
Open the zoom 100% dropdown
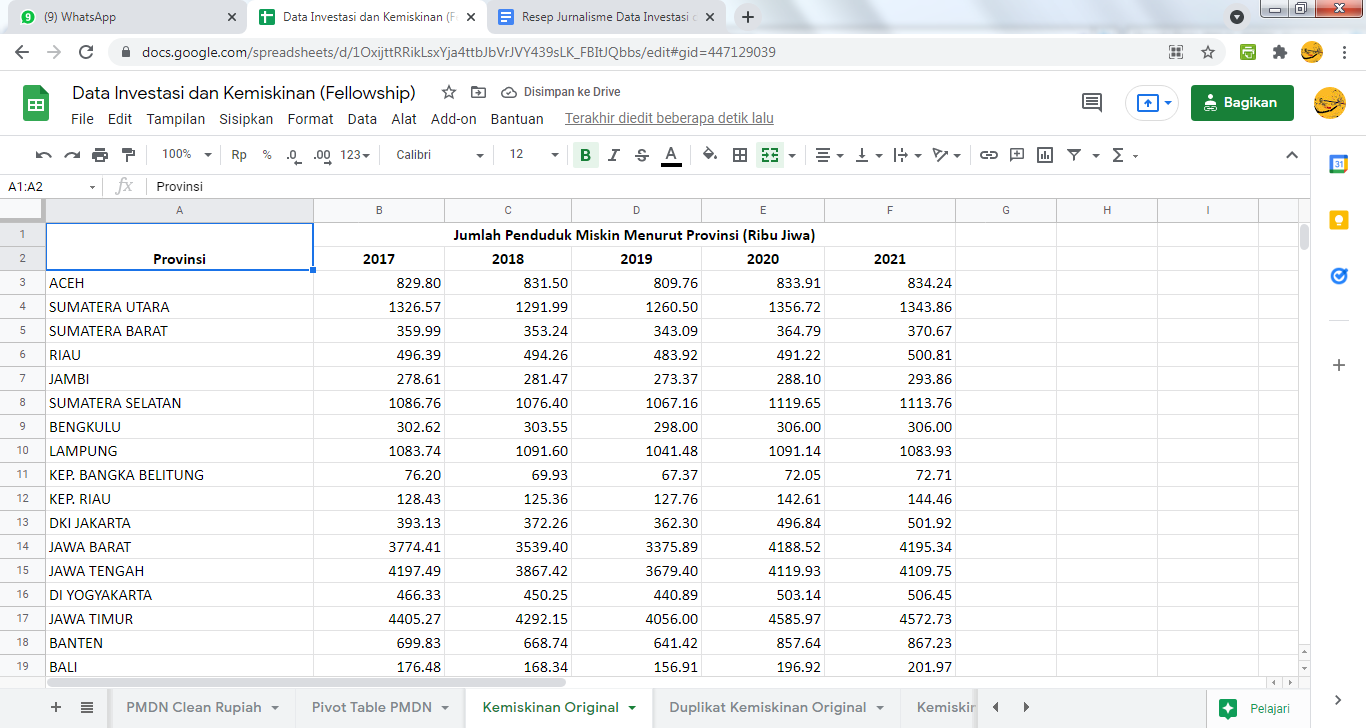tap(187, 155)
